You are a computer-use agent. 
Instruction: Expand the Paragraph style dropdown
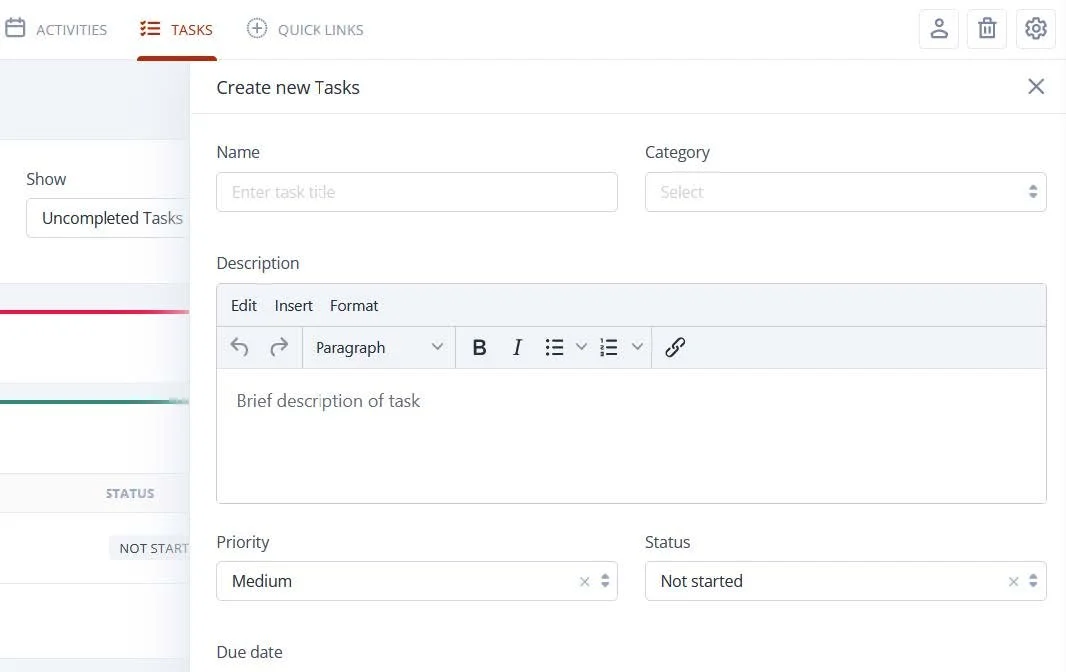point(378,347)
